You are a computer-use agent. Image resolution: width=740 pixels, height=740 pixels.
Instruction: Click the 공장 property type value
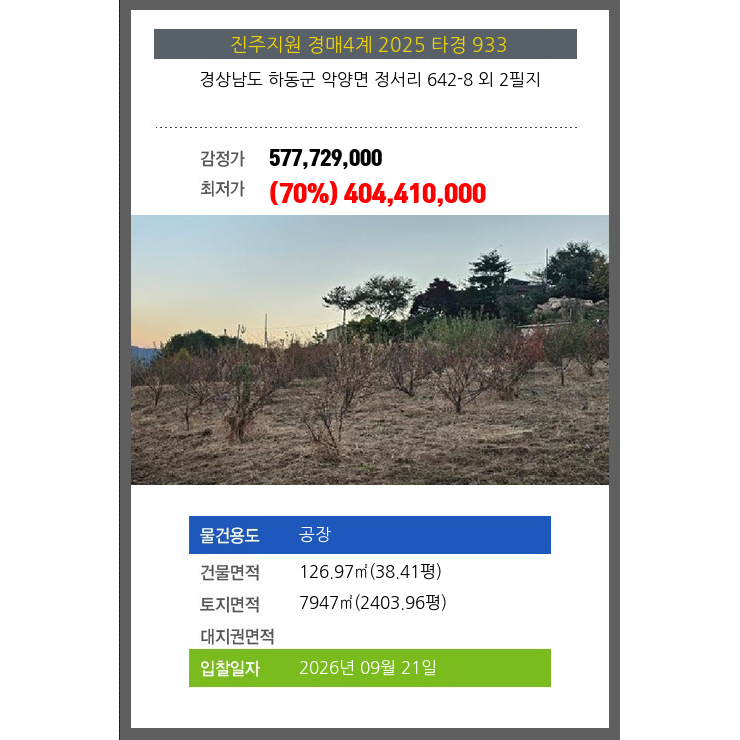pos(315,534)
